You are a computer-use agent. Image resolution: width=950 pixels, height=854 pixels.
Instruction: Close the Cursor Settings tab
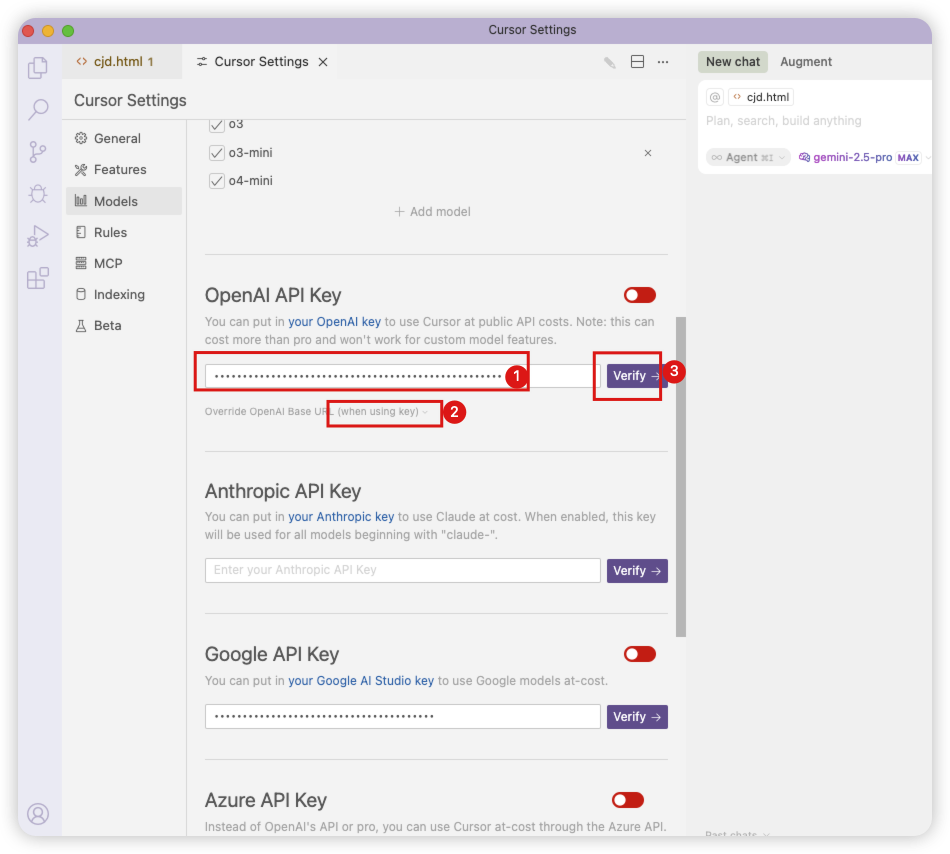tap(324, 62)
